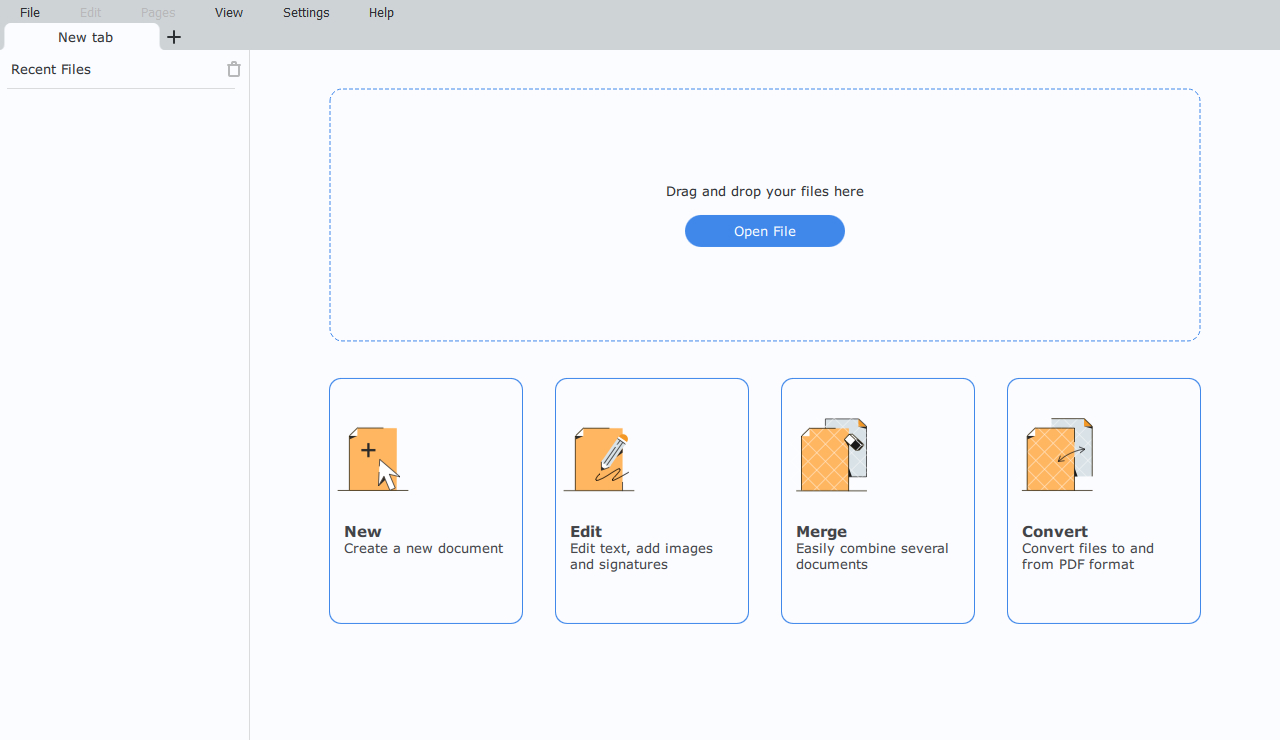This screenshot has width=1280, height=740.
Task: Click the Merge documents icon
Action: (831, 454)
